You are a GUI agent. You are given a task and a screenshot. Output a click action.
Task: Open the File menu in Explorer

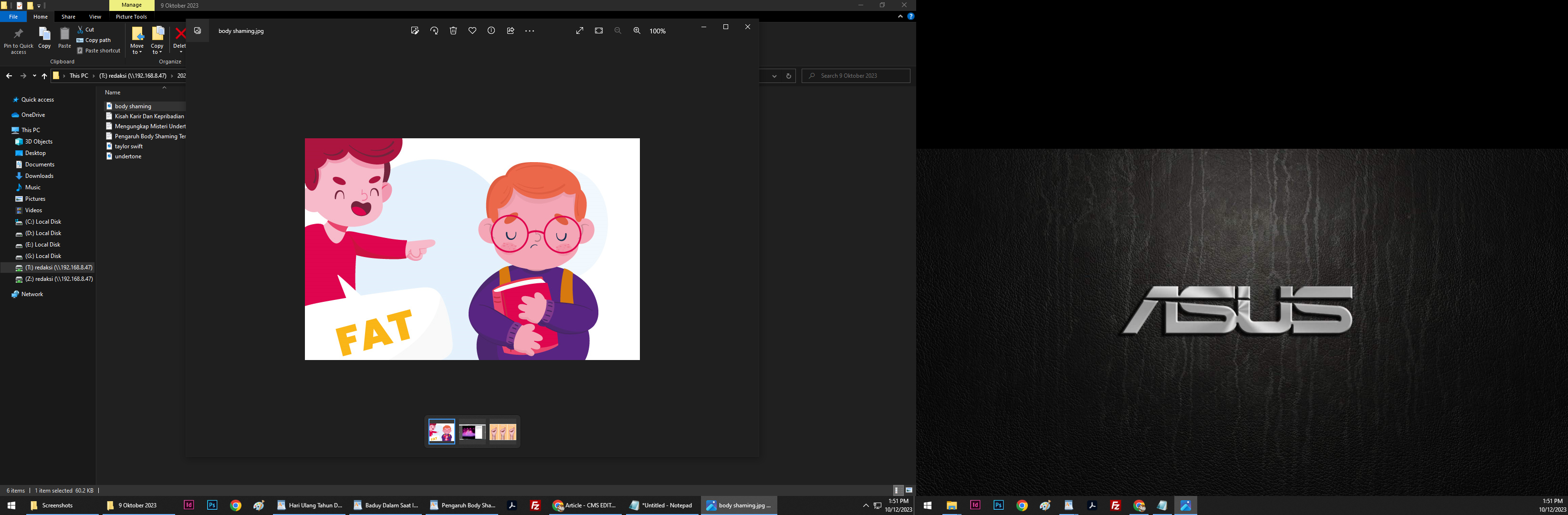click(13, 16)
